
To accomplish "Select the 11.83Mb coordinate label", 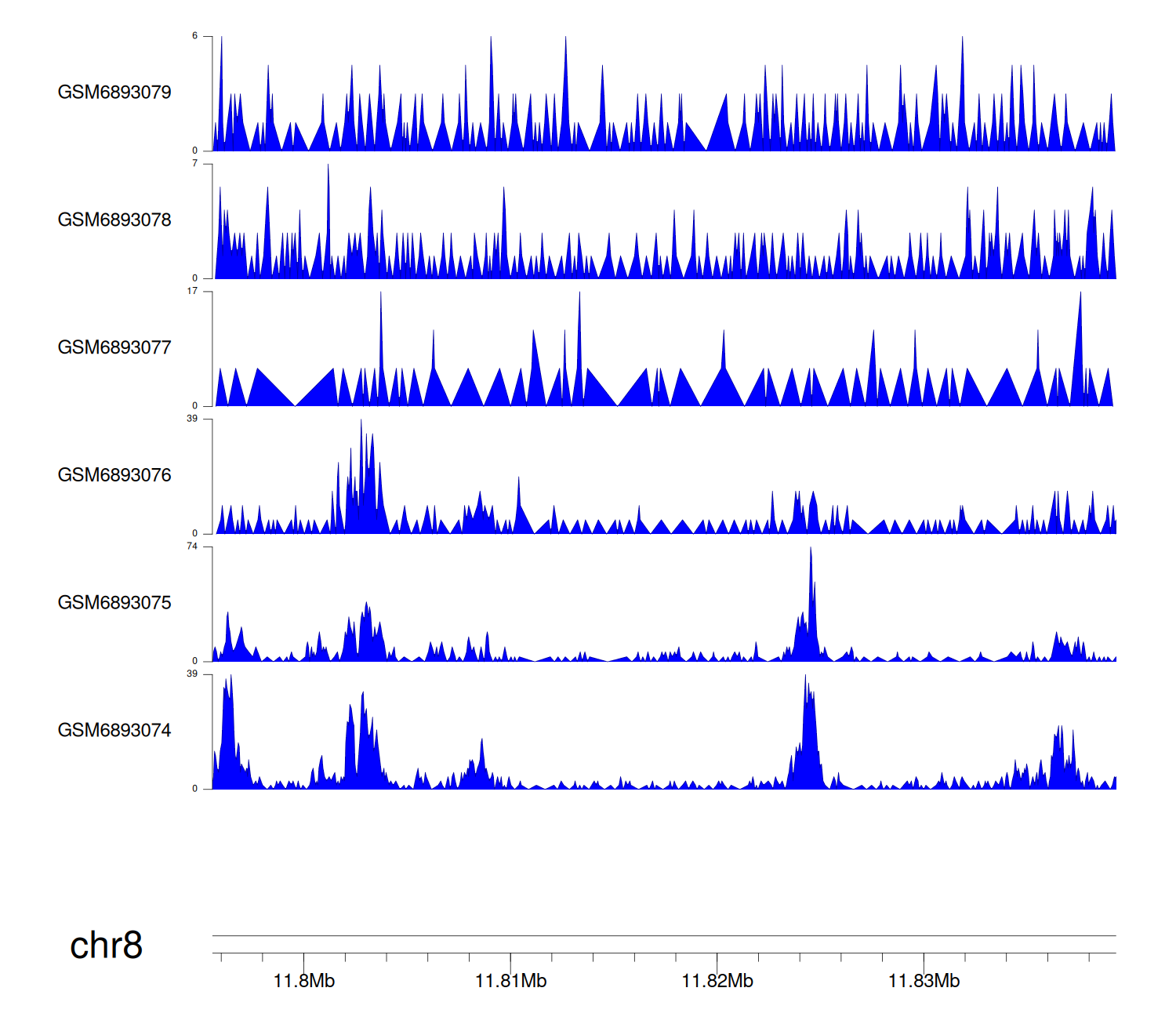I will (924, 981).
